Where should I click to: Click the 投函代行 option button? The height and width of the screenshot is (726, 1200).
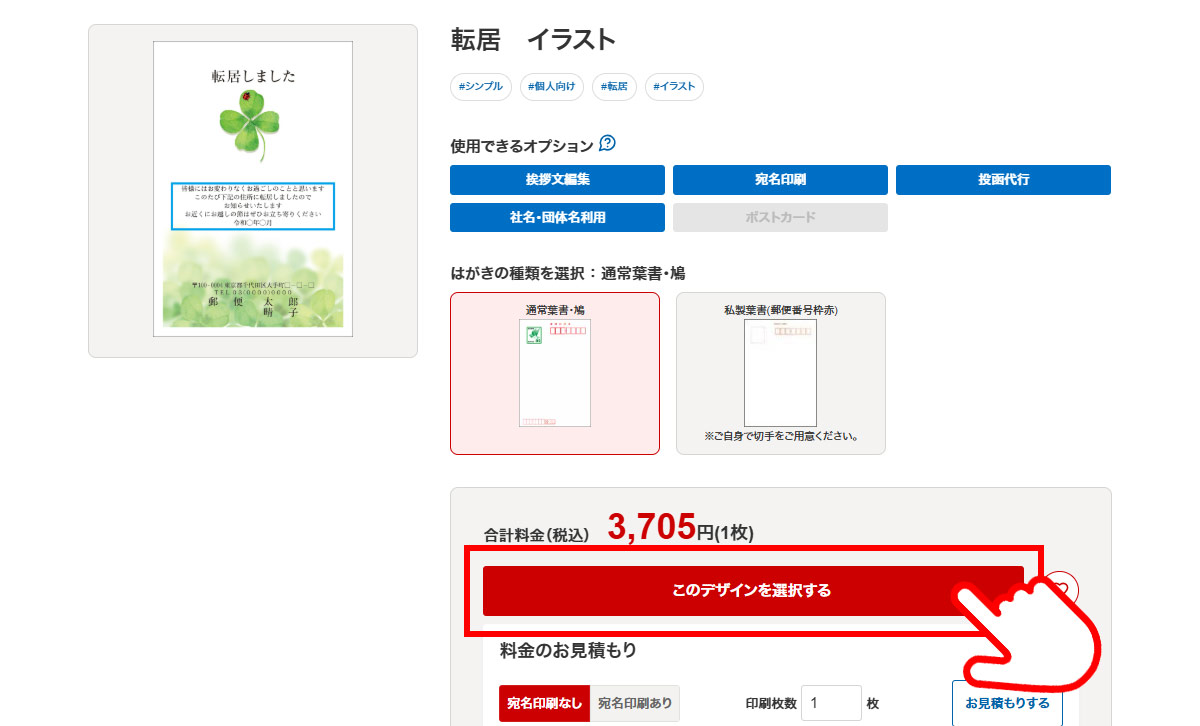click(1003, 180)
